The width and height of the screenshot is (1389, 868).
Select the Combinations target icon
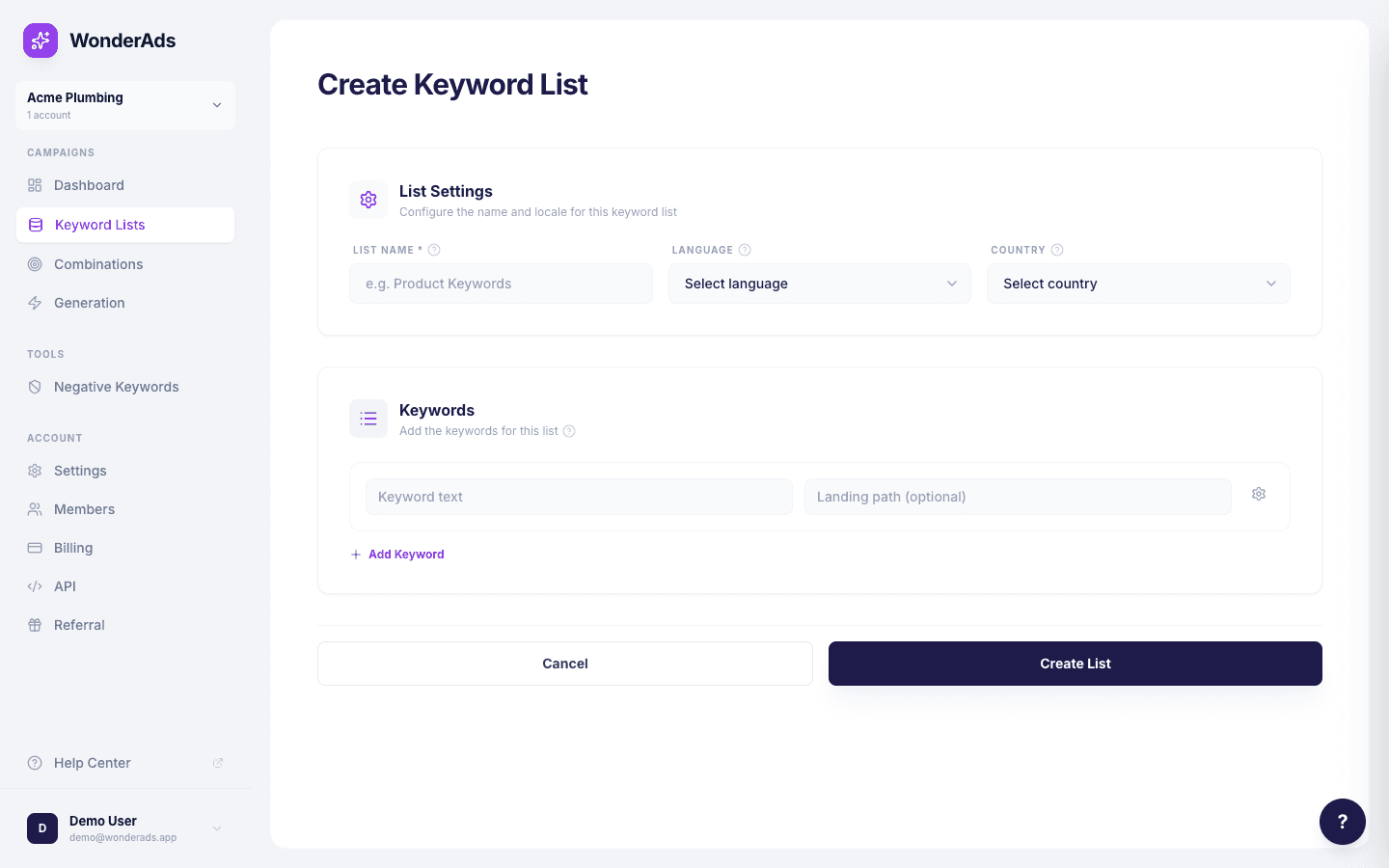pos(35,263)
